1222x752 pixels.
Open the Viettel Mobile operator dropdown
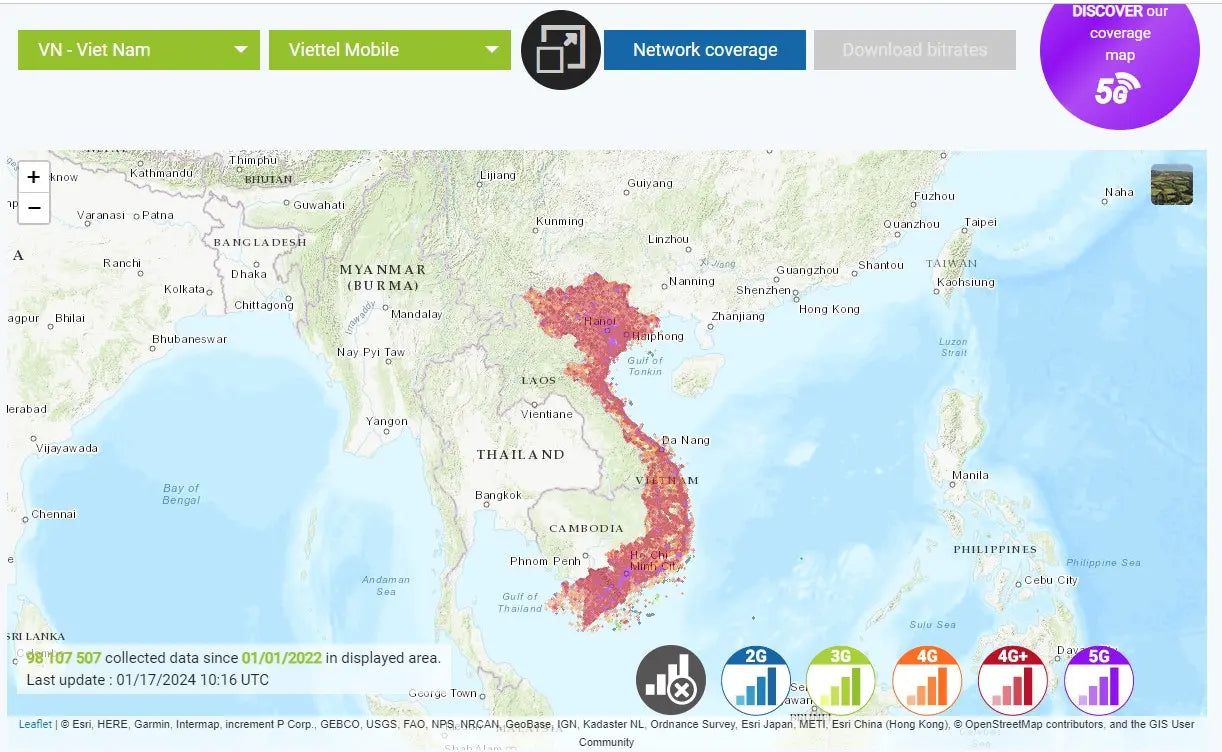[x=390, y=50]
